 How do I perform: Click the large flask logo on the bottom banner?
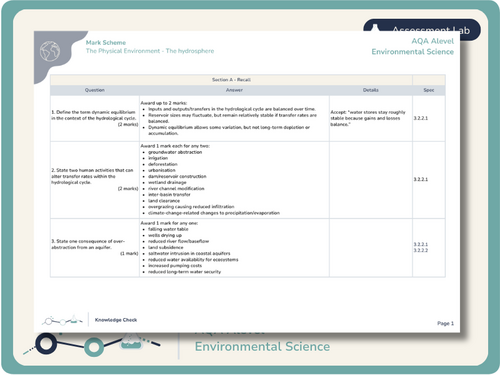[x=131, y=341]
